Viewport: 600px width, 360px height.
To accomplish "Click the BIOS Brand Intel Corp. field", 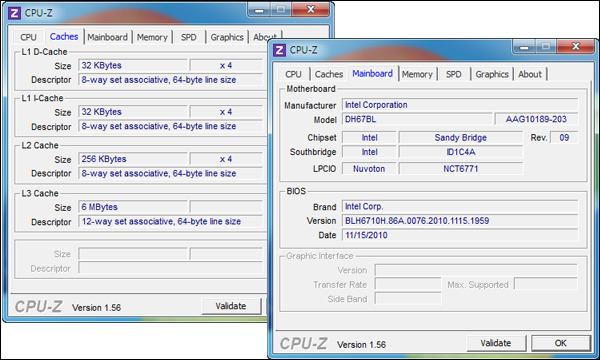I will click(x=460, y=207).
